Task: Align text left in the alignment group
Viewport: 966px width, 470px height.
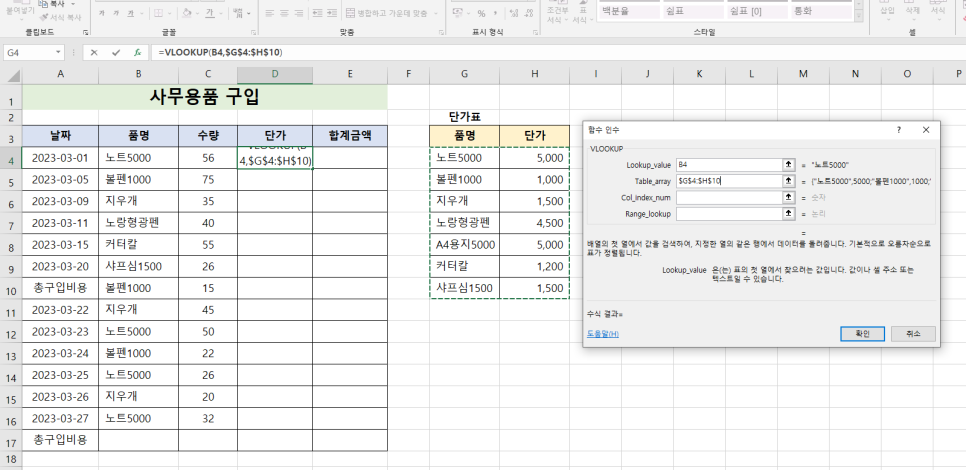Action: 269,13
